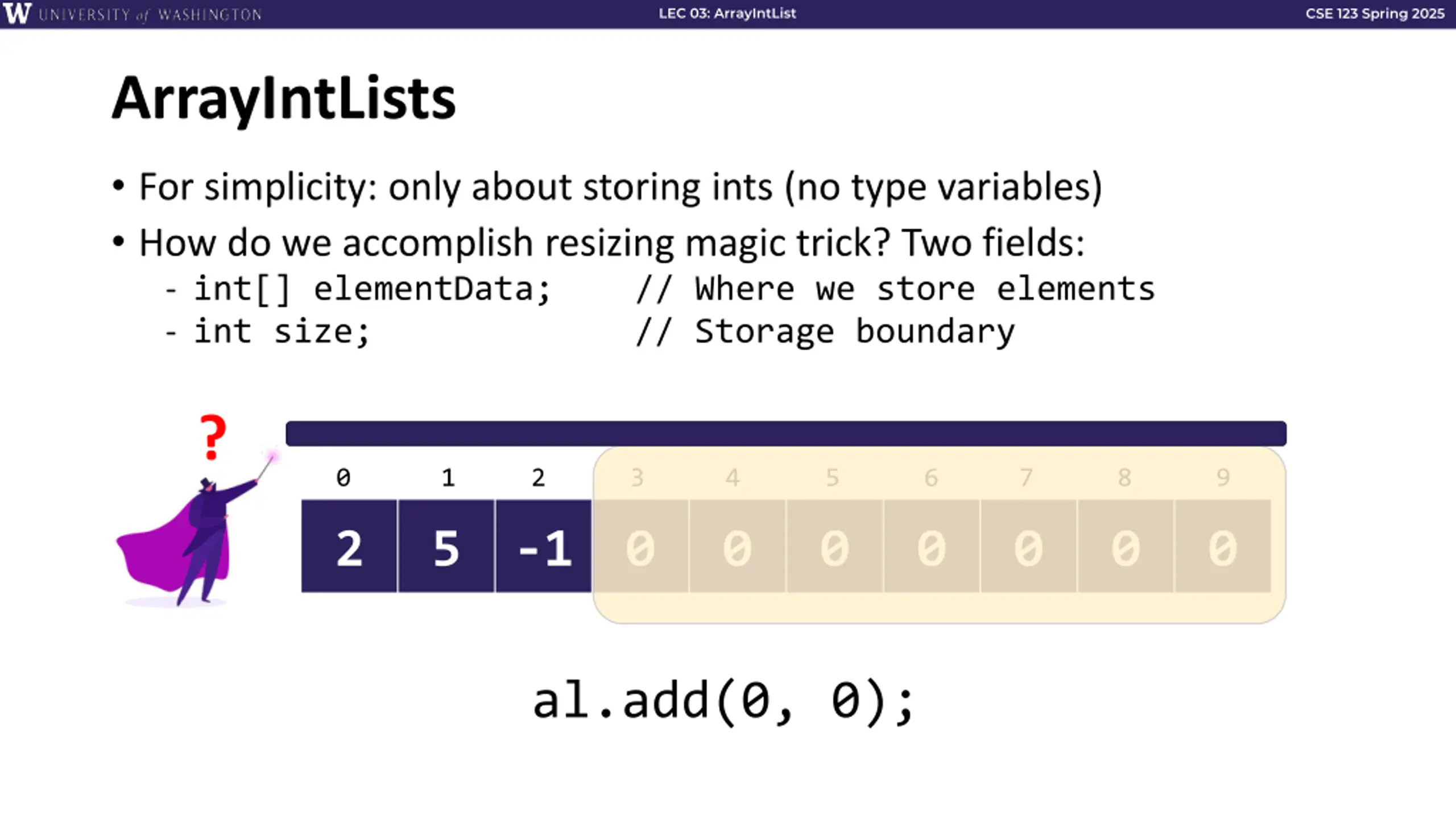Click the index label 0 above the array
1456x819 pixels.
tap(343, 478)
